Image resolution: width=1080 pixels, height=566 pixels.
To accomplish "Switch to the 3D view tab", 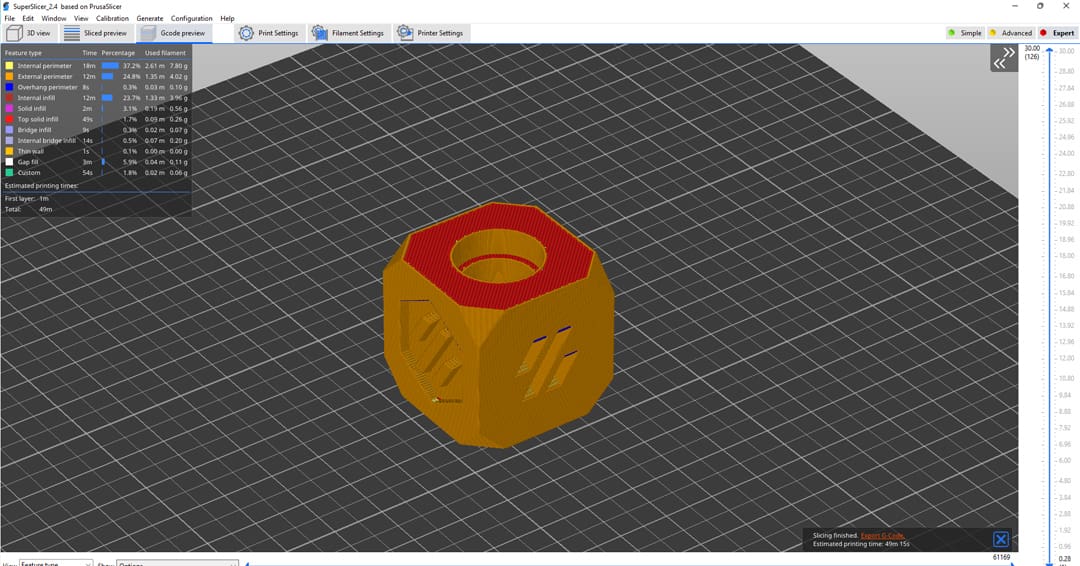I will point(29,33).
